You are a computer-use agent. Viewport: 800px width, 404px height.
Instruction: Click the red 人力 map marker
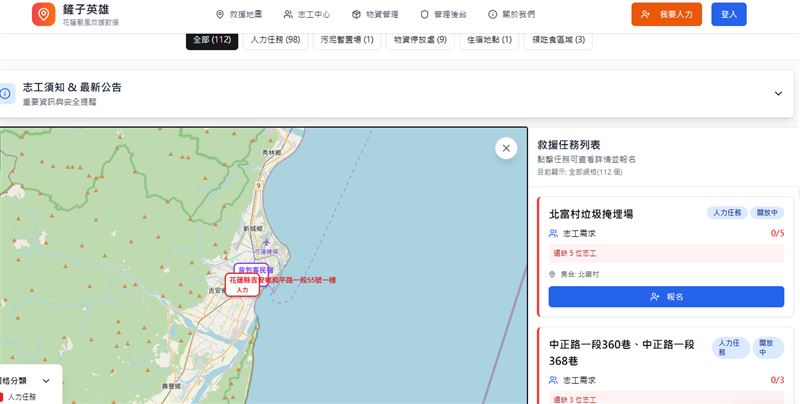(242, 285)
